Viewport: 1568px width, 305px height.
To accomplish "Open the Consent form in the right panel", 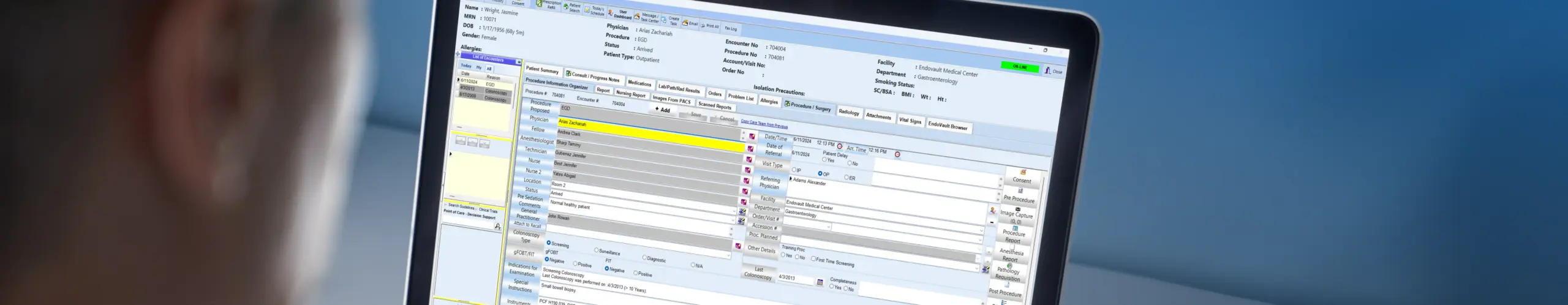I will (x=1022, y=178).
